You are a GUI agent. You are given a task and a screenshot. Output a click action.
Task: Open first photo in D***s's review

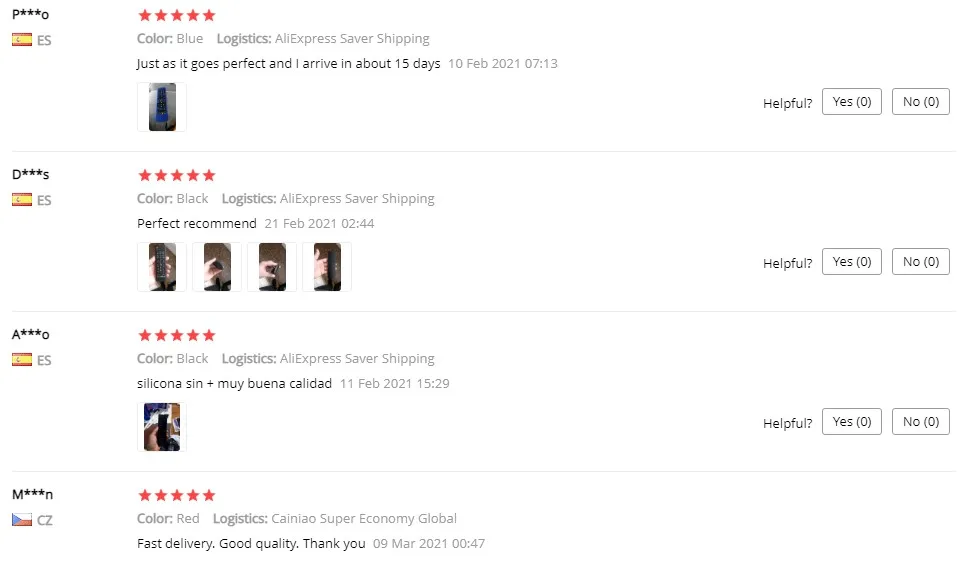(162, 267)
